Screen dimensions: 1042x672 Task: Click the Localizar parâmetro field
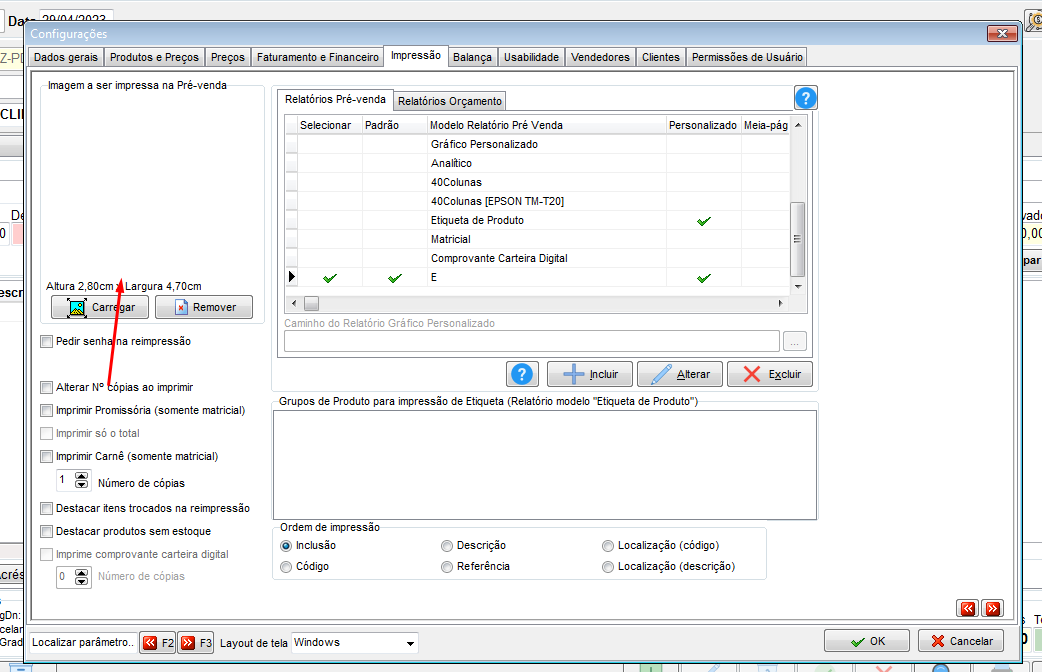(x=83, y=642)
